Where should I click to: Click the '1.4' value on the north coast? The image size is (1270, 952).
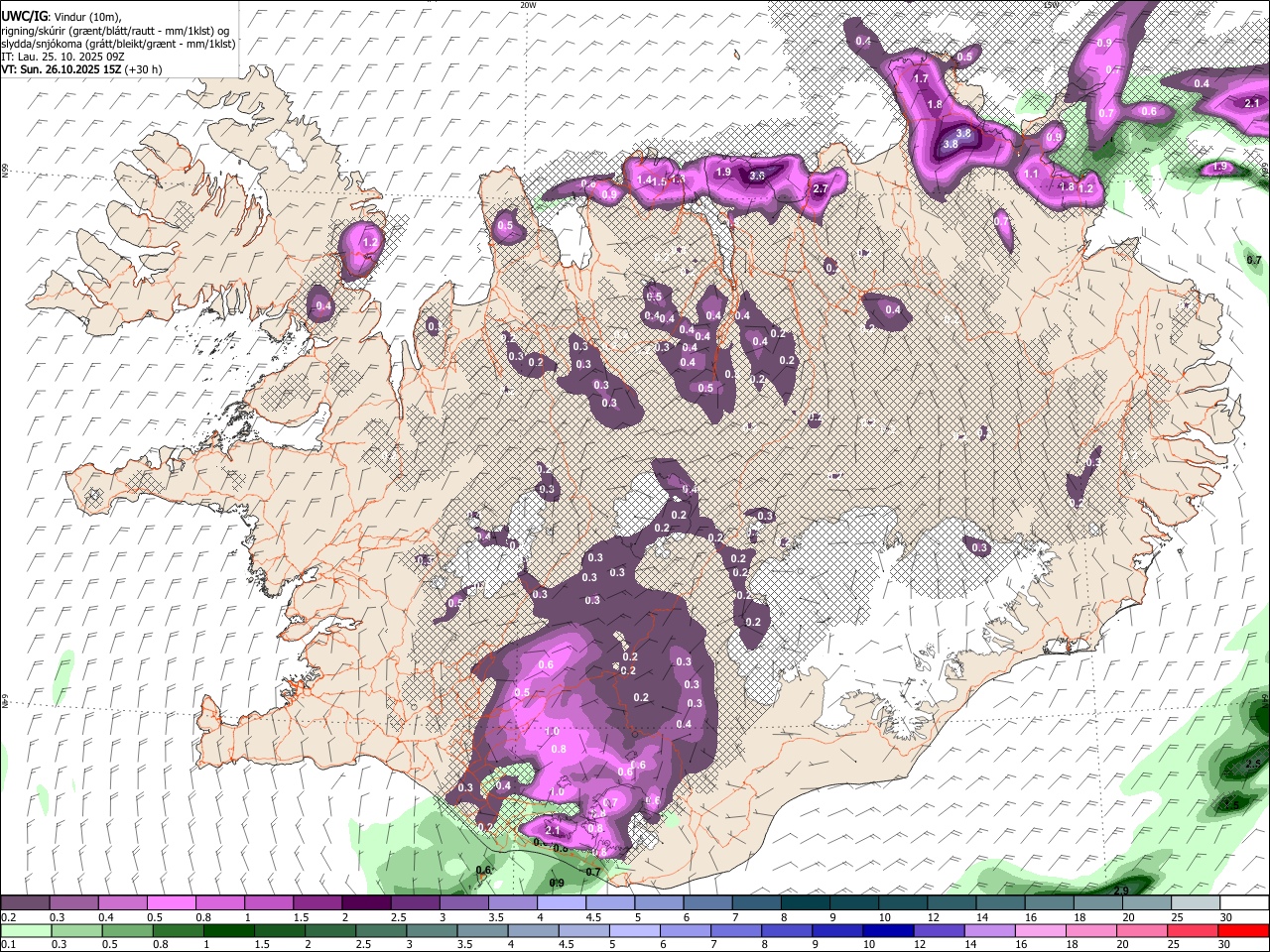(x=645, y=180)
